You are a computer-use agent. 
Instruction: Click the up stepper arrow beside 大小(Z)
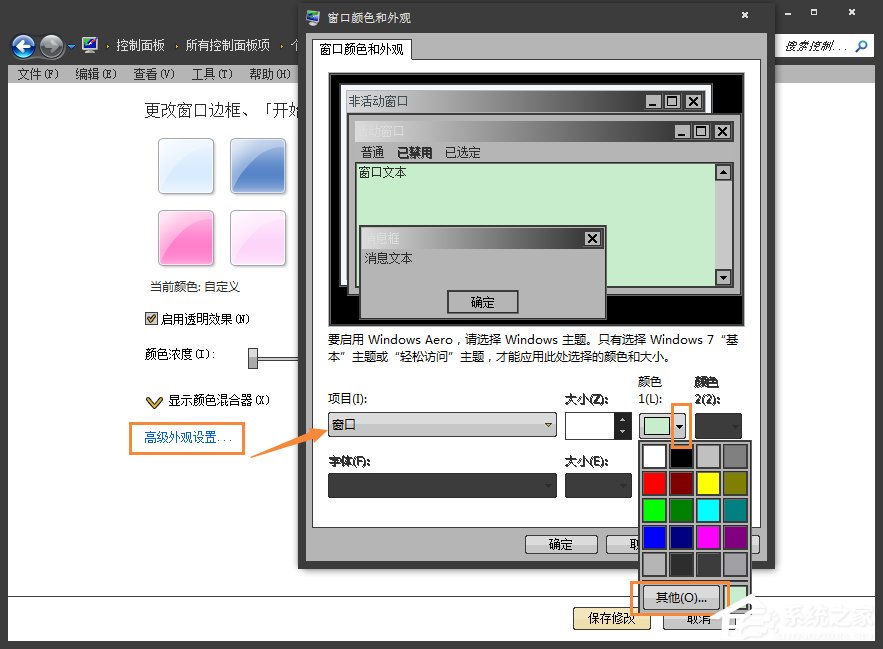(622, 419)
